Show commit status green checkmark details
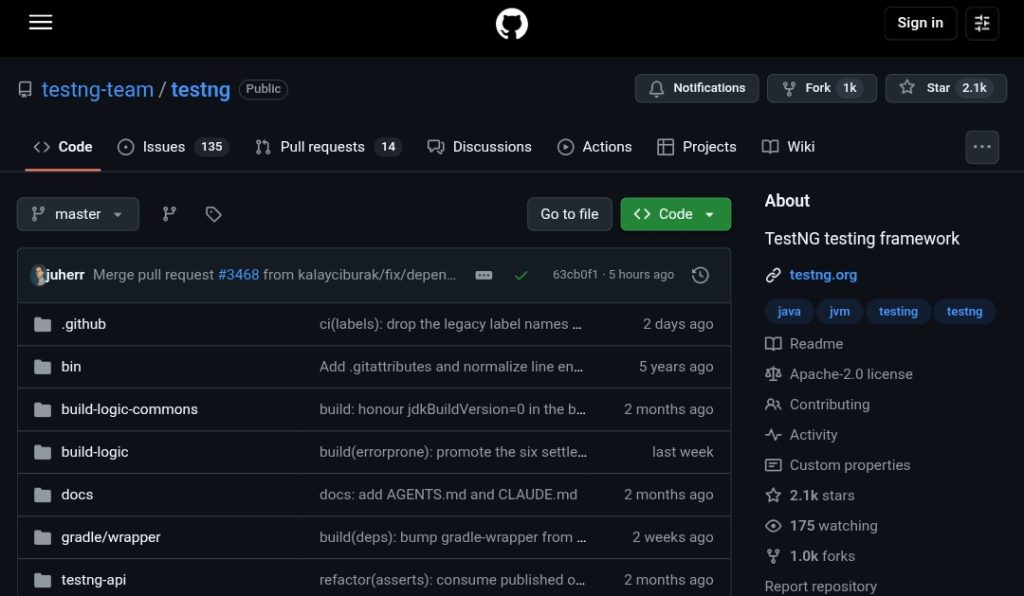This screenshot has height=596, width=1024. [520, 275]
